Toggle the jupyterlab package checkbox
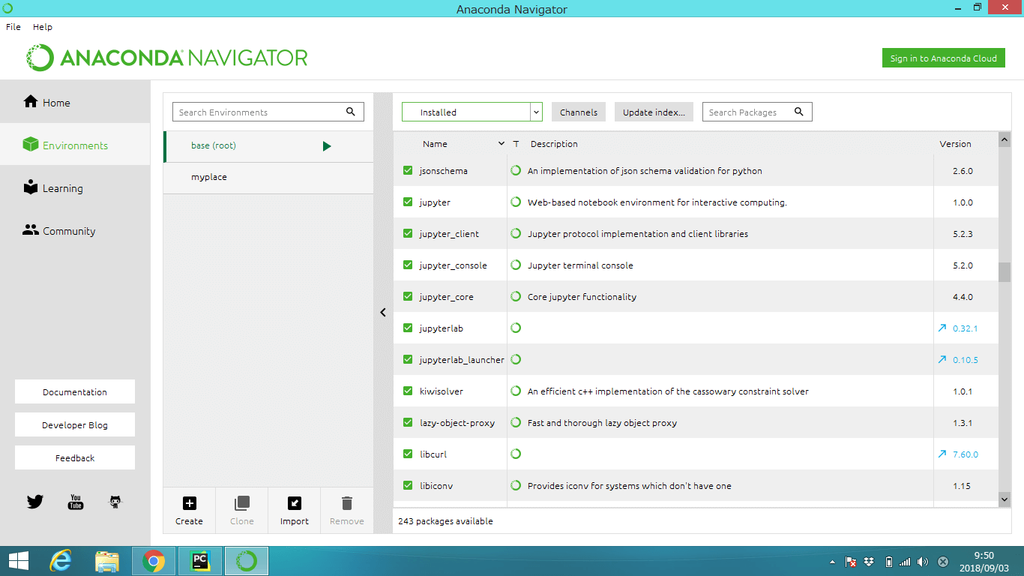 (408, 328)
